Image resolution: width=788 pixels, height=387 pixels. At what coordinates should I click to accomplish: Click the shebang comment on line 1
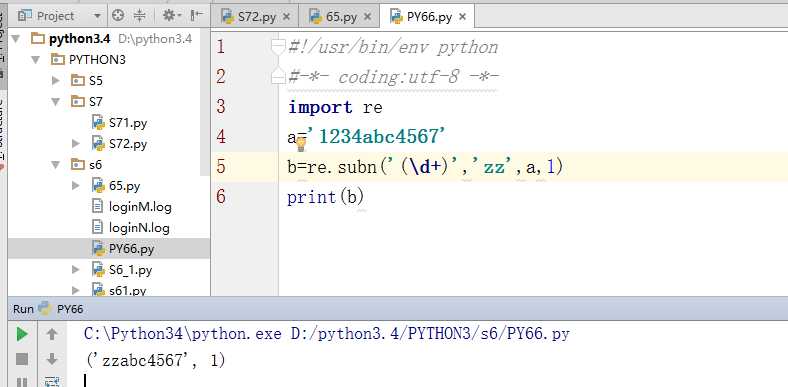click(393, 47)
